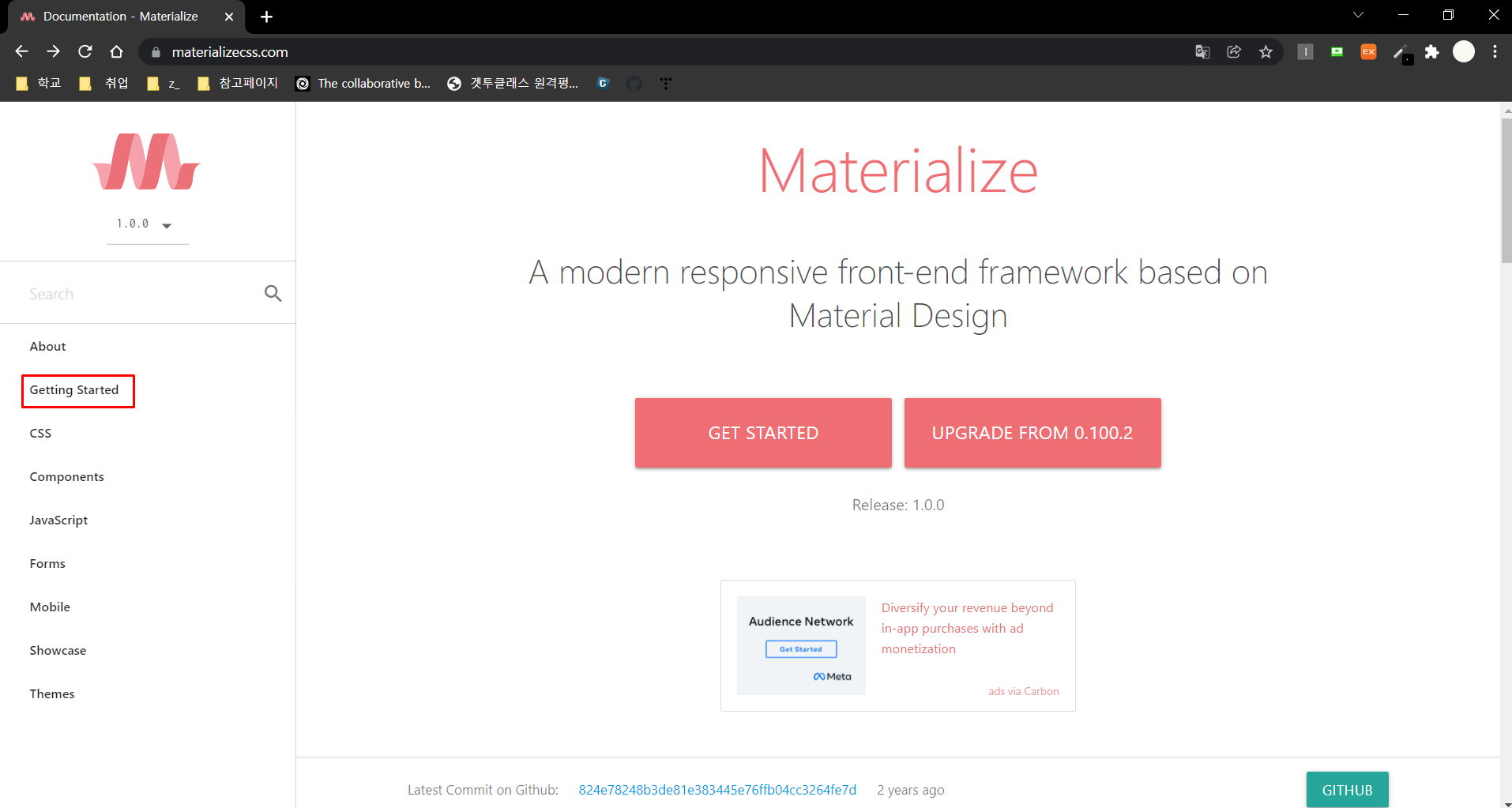Click the scrollbar down arrow
Viewport: 1512px width, 808px height.
(x=1506, y=803)
